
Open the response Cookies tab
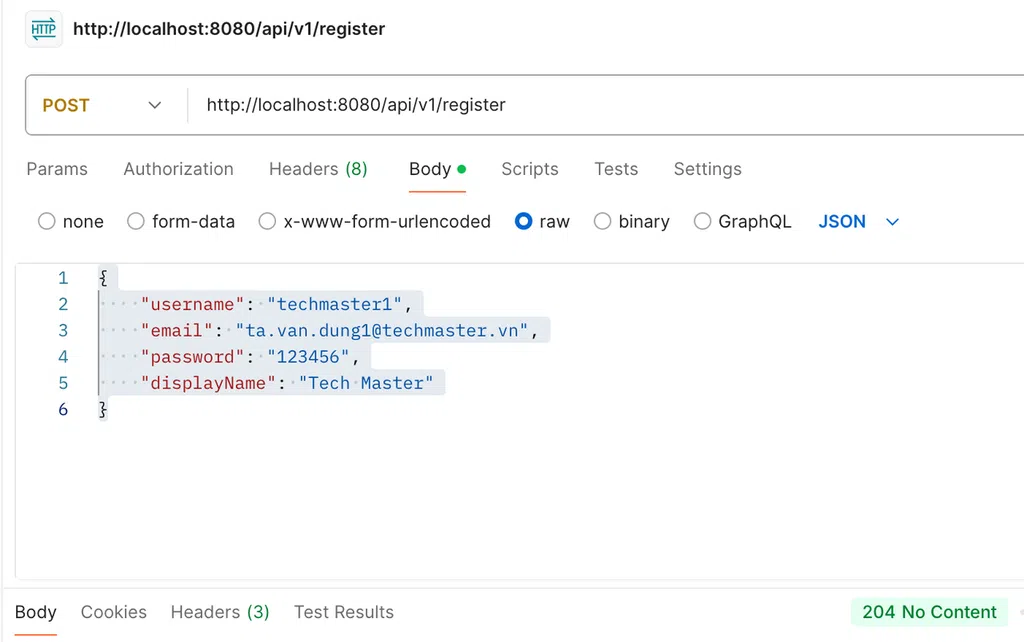tap(114, 613)
